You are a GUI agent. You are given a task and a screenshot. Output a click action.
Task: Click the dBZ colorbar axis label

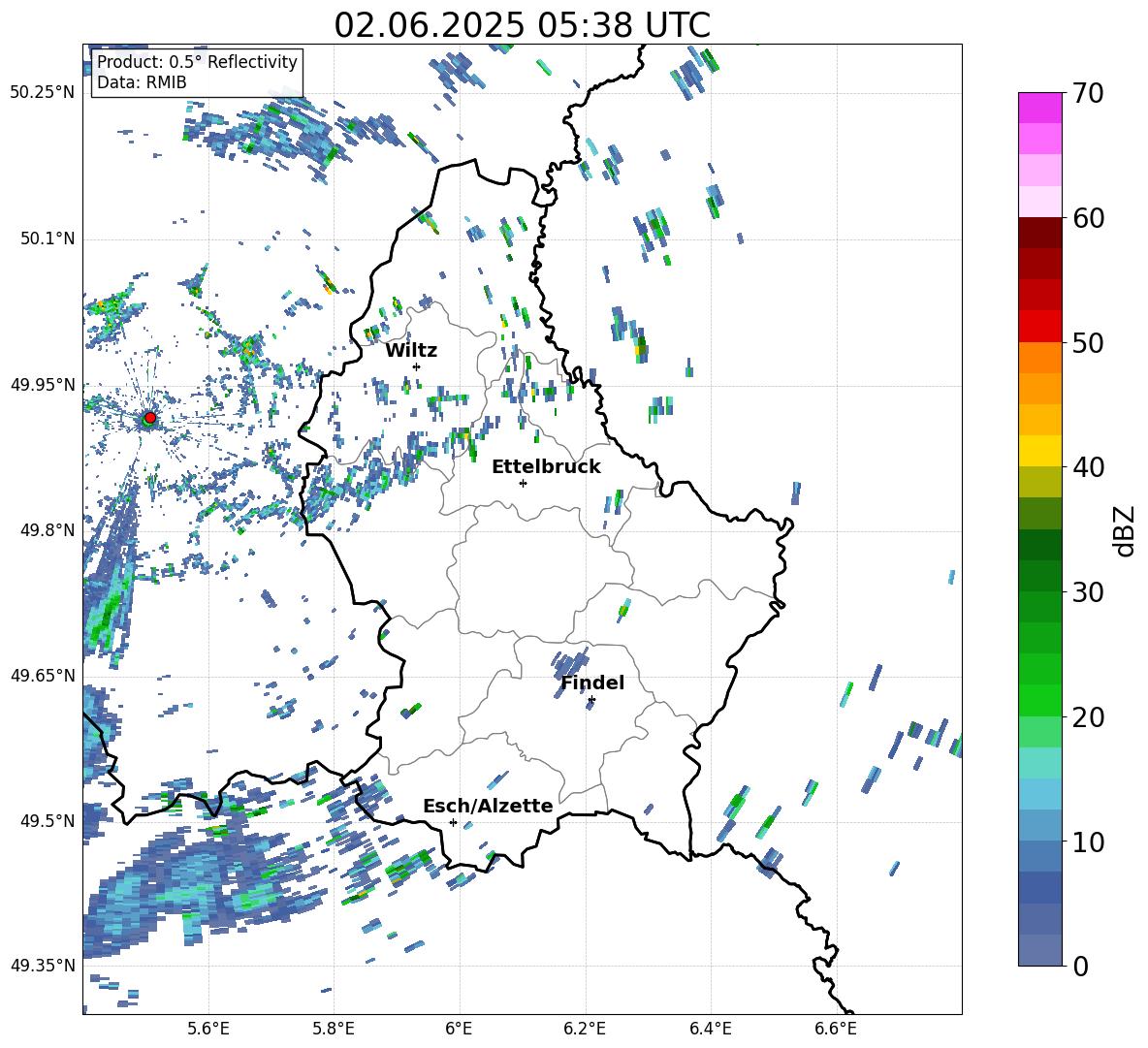click(x=1126, y=530)
